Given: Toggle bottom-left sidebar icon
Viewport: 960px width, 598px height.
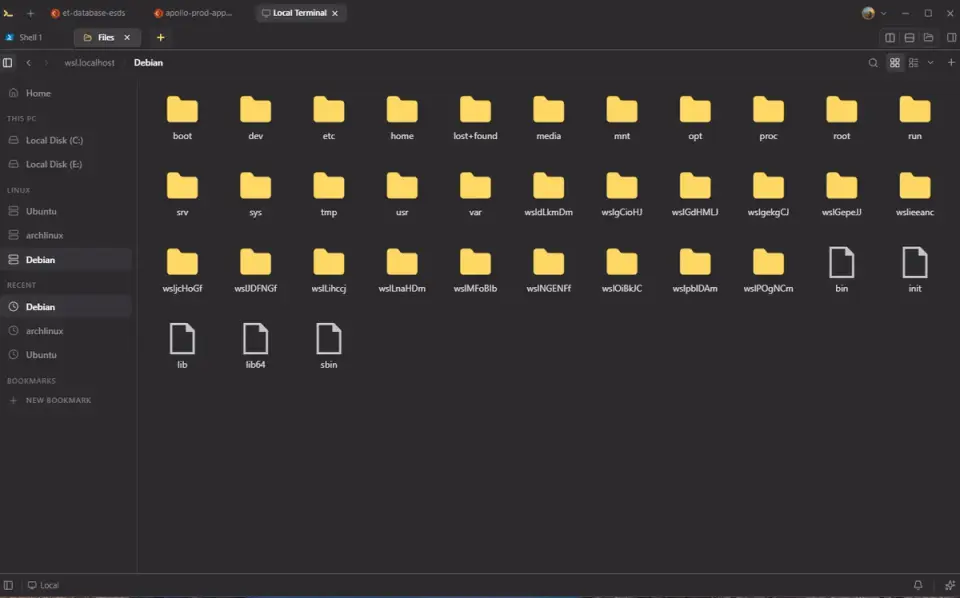Looking at the screenshot, I should coord(8,585).
